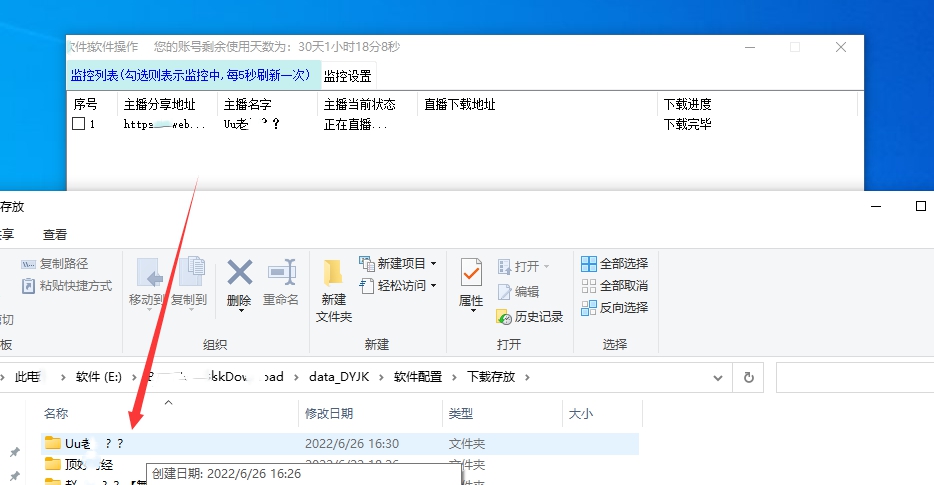Click the 直播下载地址 column header

(x=460, y=104)
